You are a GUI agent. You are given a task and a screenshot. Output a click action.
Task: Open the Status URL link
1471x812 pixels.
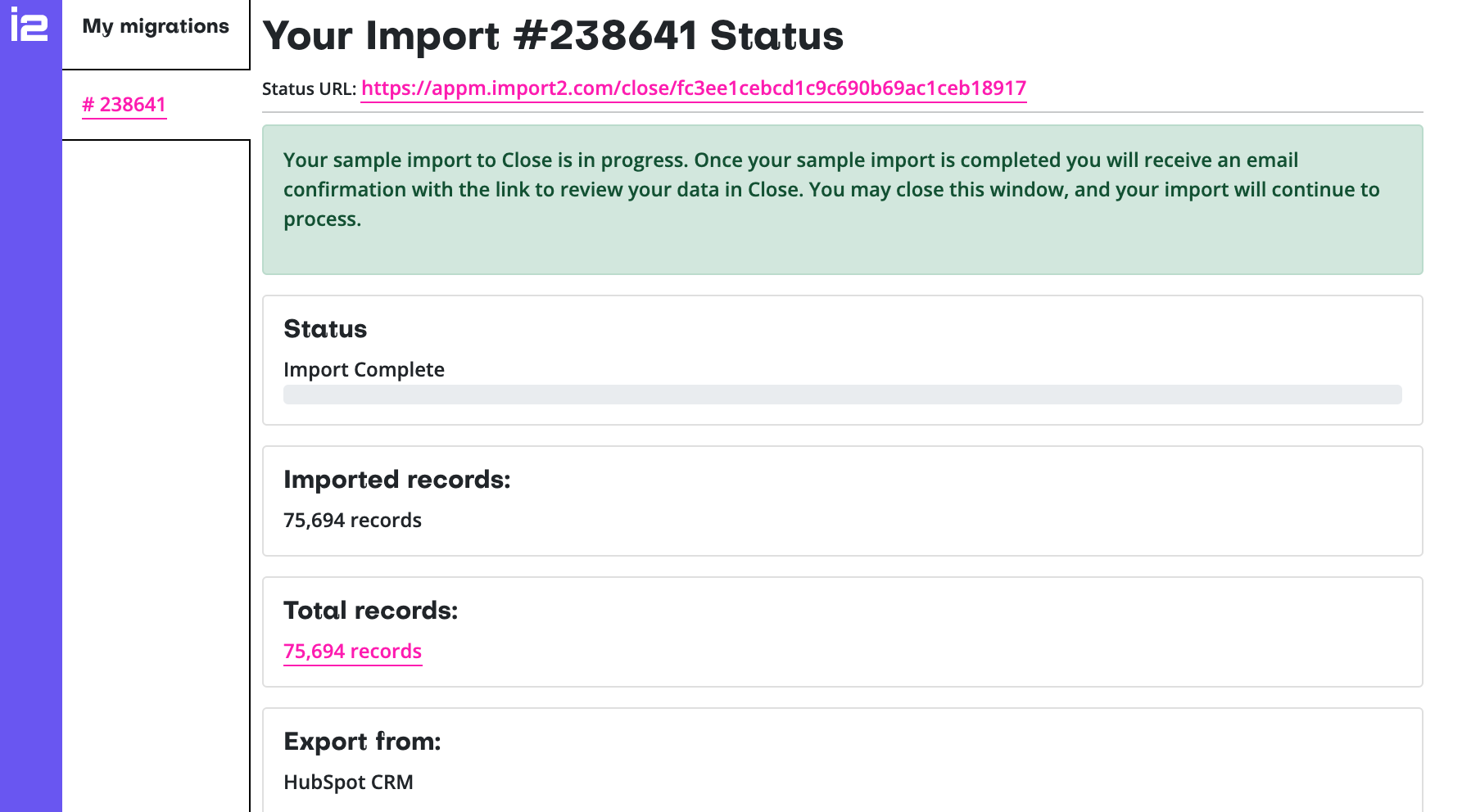[693, 88]
